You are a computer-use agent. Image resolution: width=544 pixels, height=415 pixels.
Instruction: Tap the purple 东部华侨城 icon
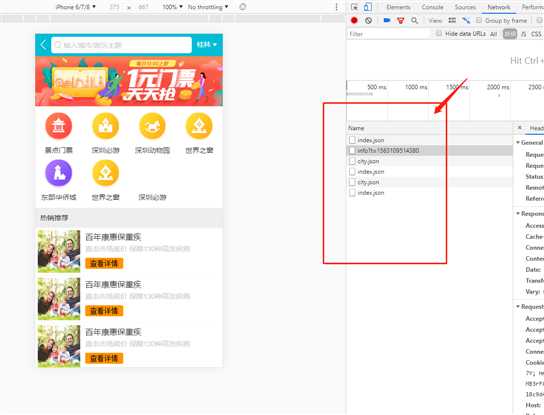tap(59, 173)
